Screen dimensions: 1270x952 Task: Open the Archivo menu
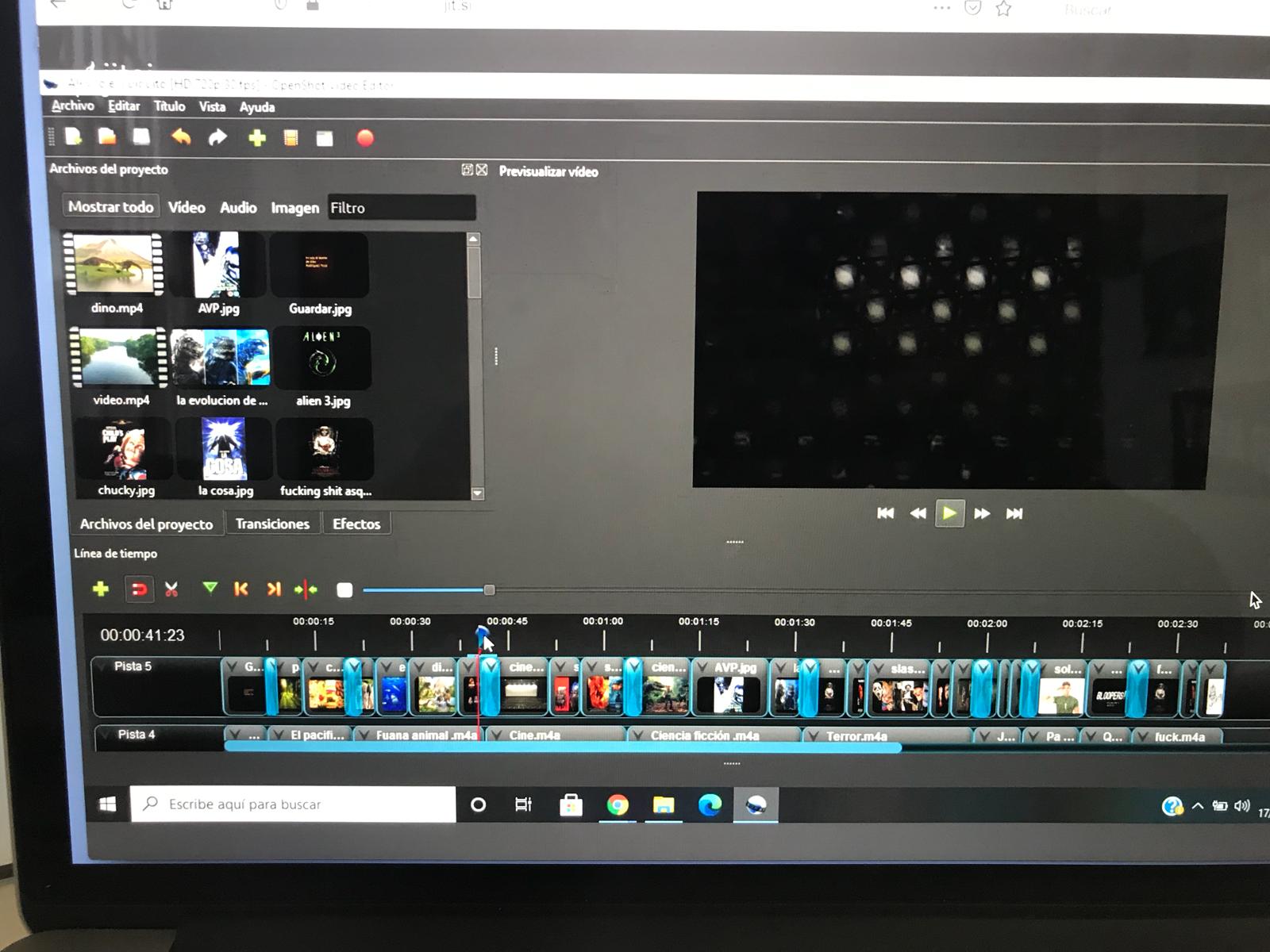click(x=72, y=106)
